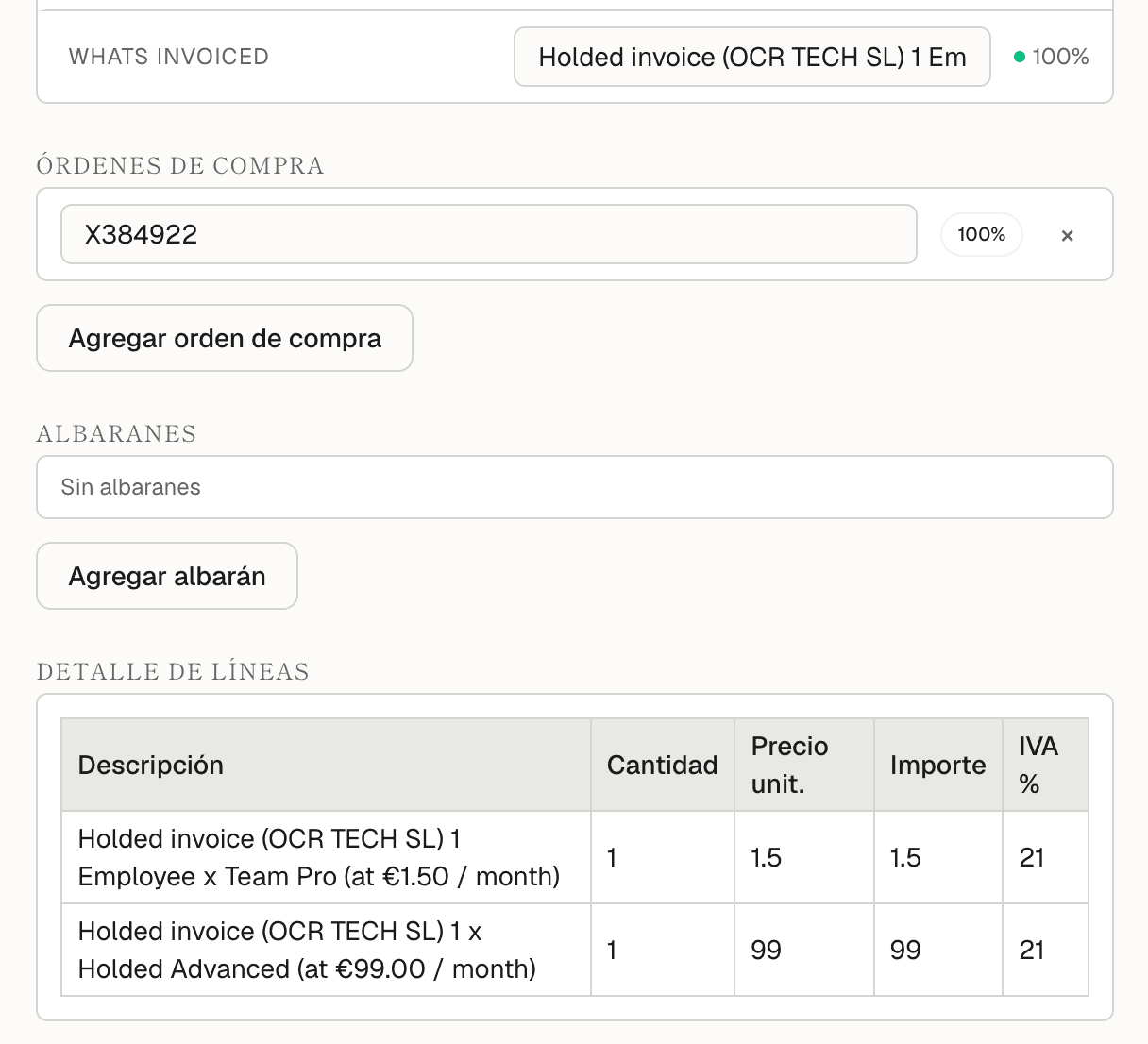Remove purchase order X384922 with the × icon

coord(1067,236)
